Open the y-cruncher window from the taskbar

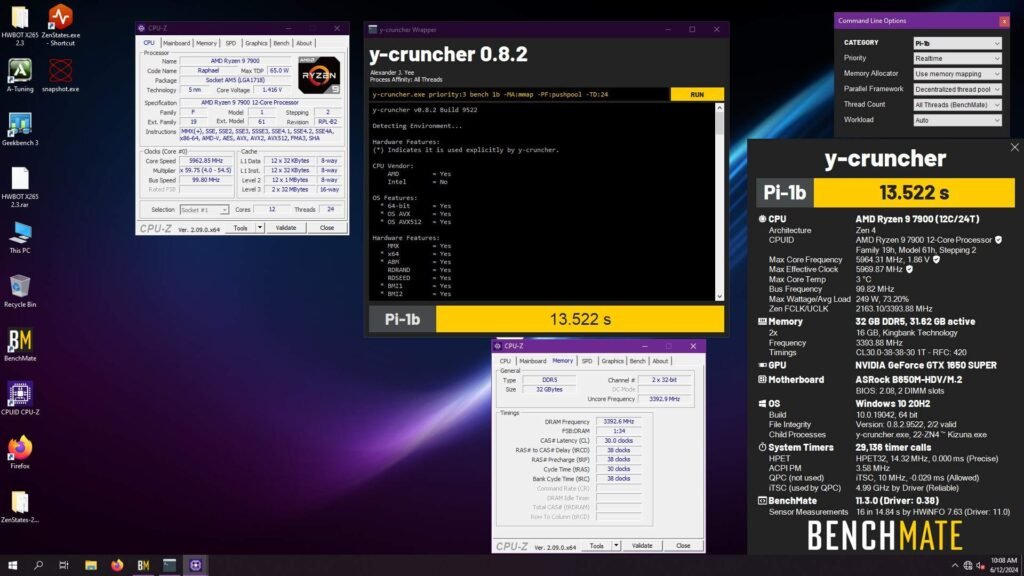(170, 565)
